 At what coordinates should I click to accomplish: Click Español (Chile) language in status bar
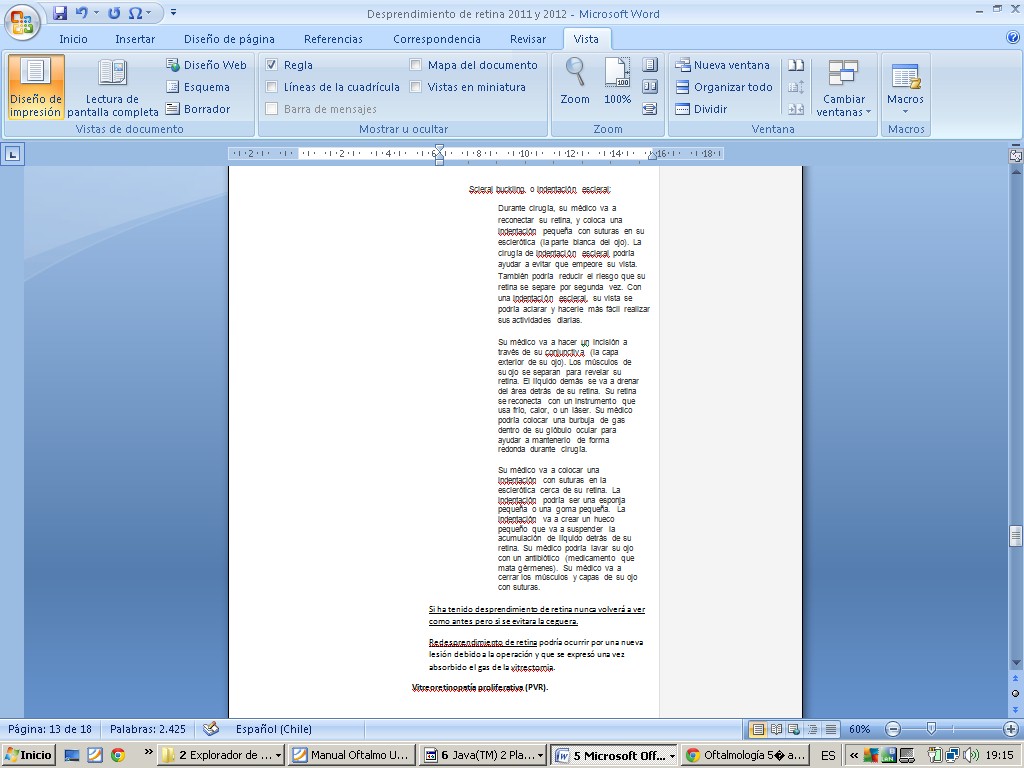[x=273, y=729]
